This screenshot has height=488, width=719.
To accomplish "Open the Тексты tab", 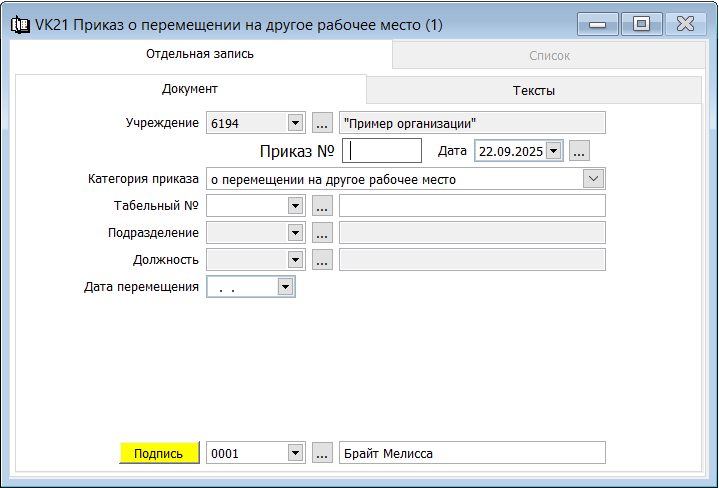I will [534, 90].
